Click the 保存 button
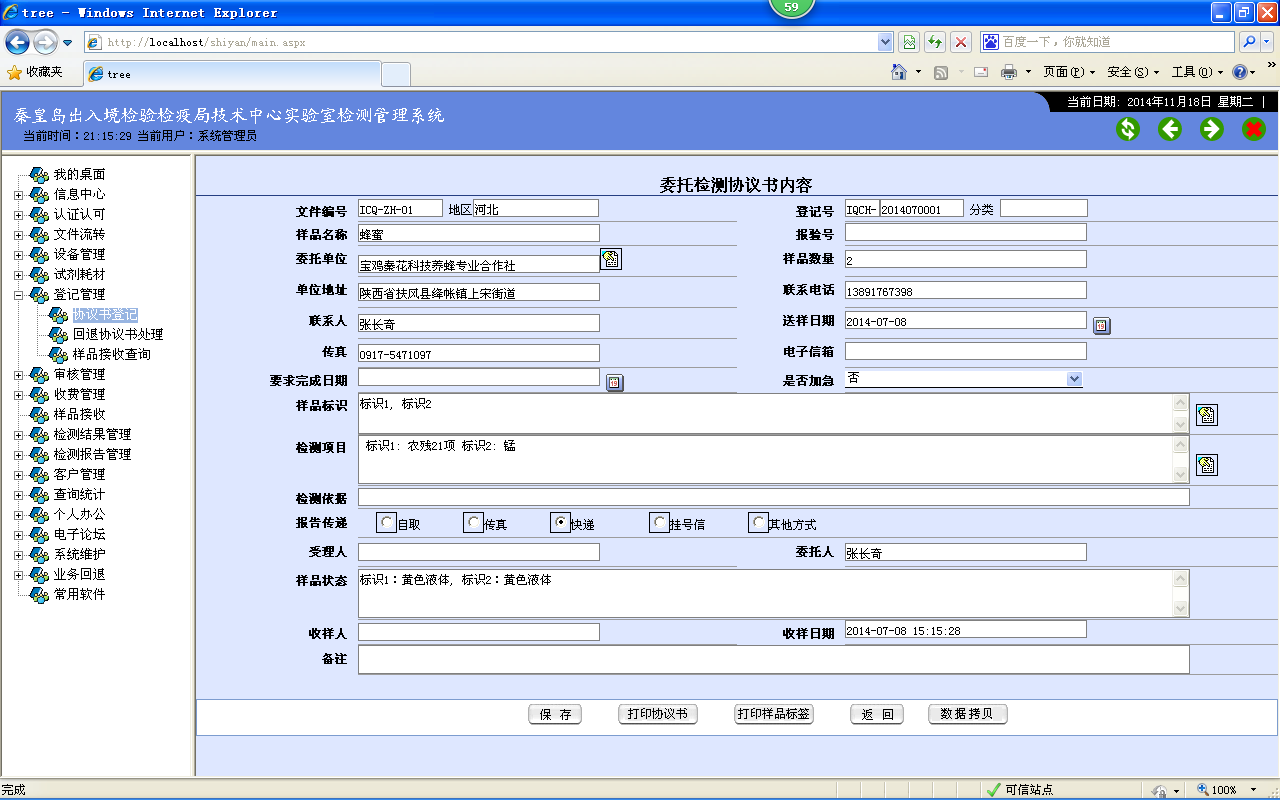This screenshot has height=800, width=1280. pyautogui.click(x=555, y=714)
